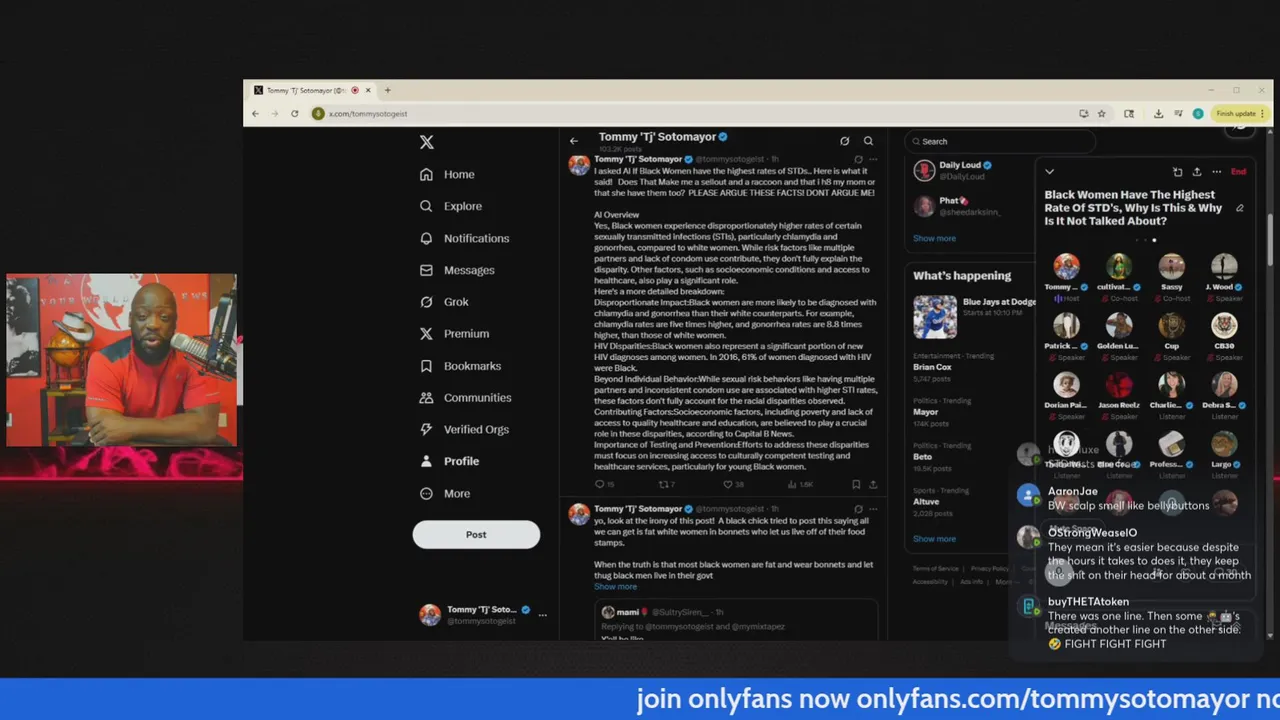Share the AI Overview post

click(873, 484)
